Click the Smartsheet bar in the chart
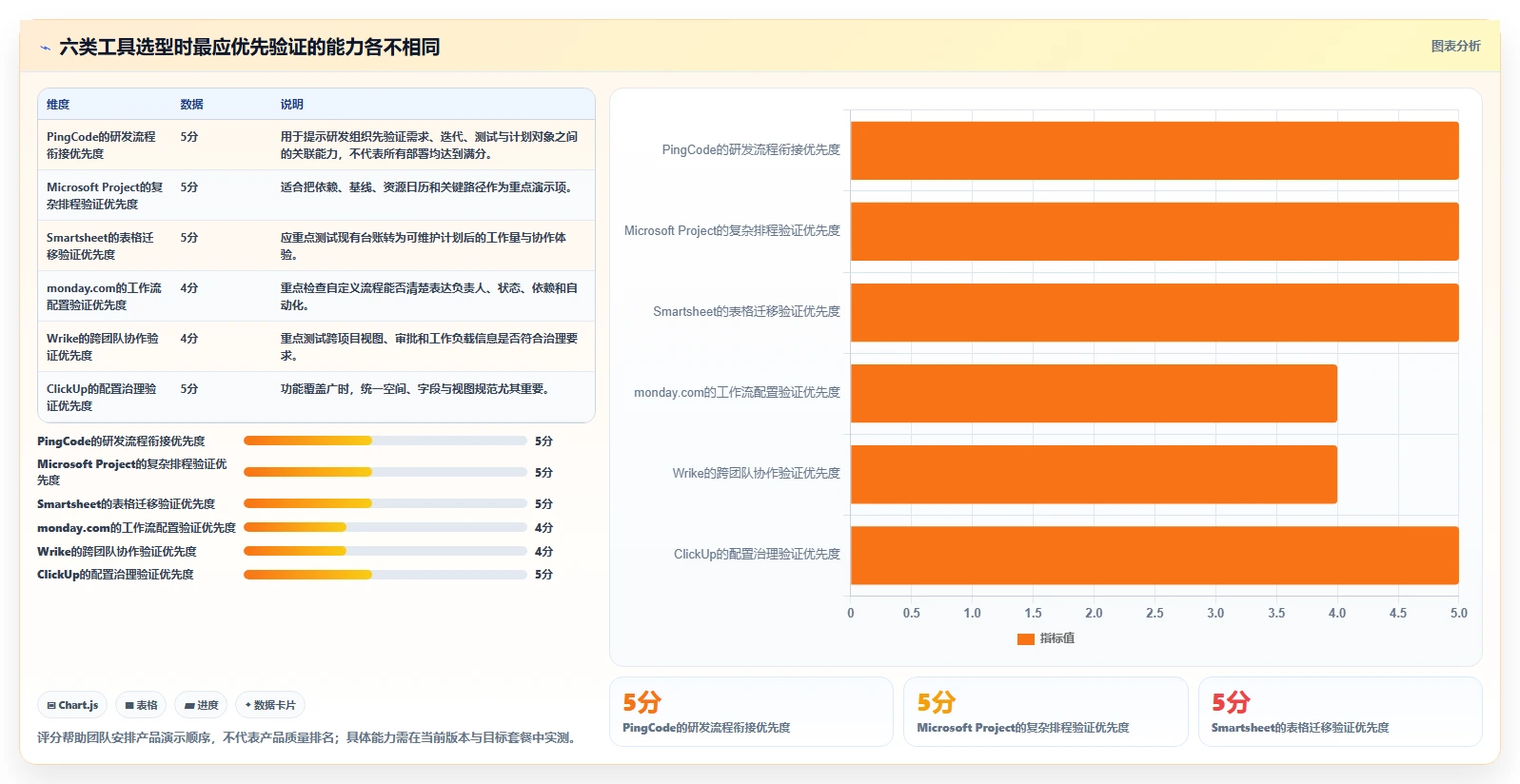 pos(1155,312)
